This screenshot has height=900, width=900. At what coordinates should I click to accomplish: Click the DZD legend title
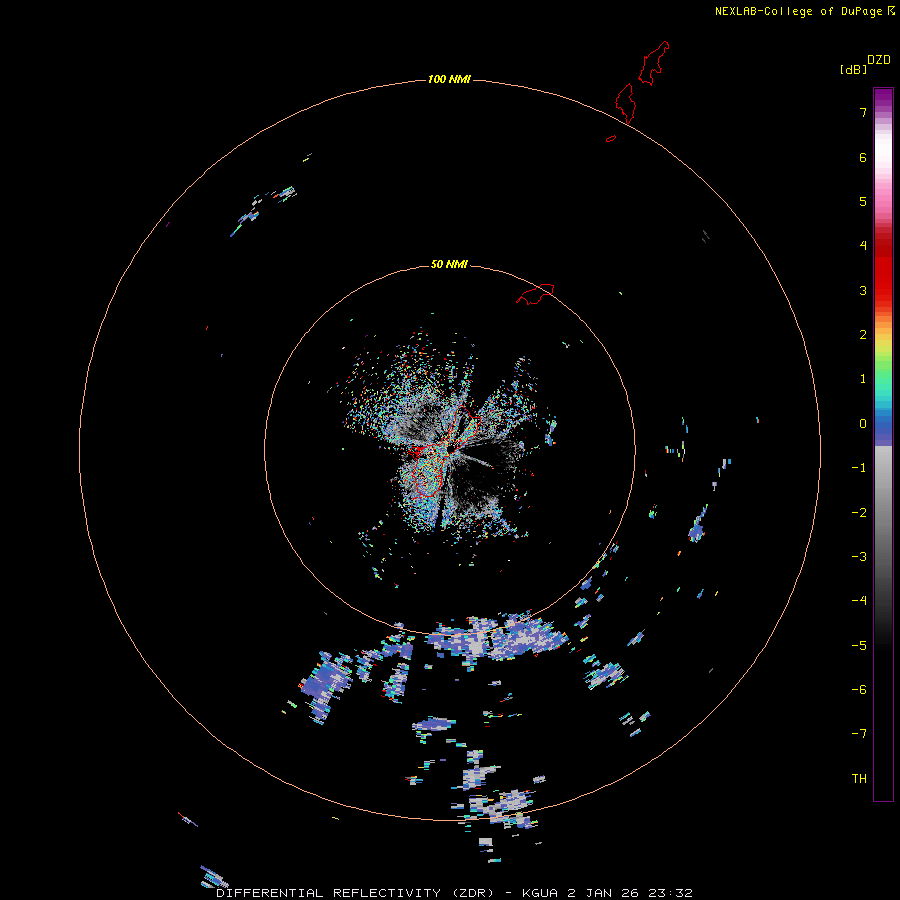(879, 60)
